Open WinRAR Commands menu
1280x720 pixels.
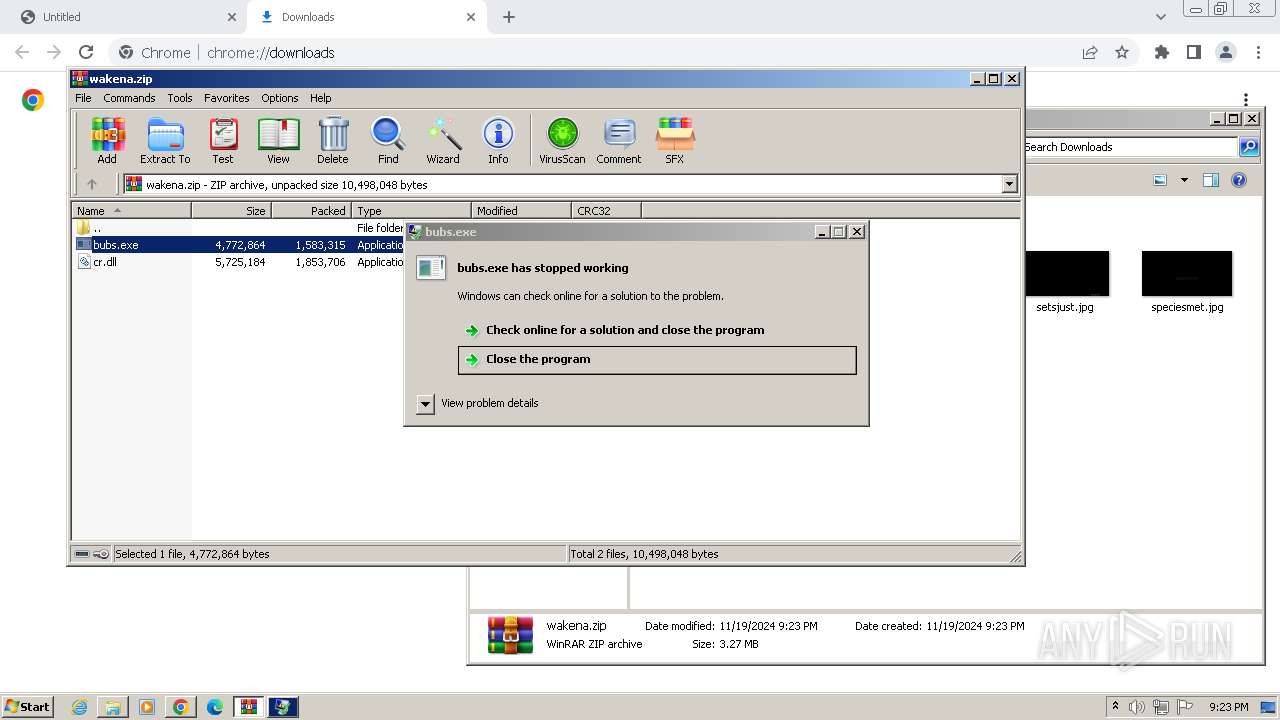(x=129, y=98)
